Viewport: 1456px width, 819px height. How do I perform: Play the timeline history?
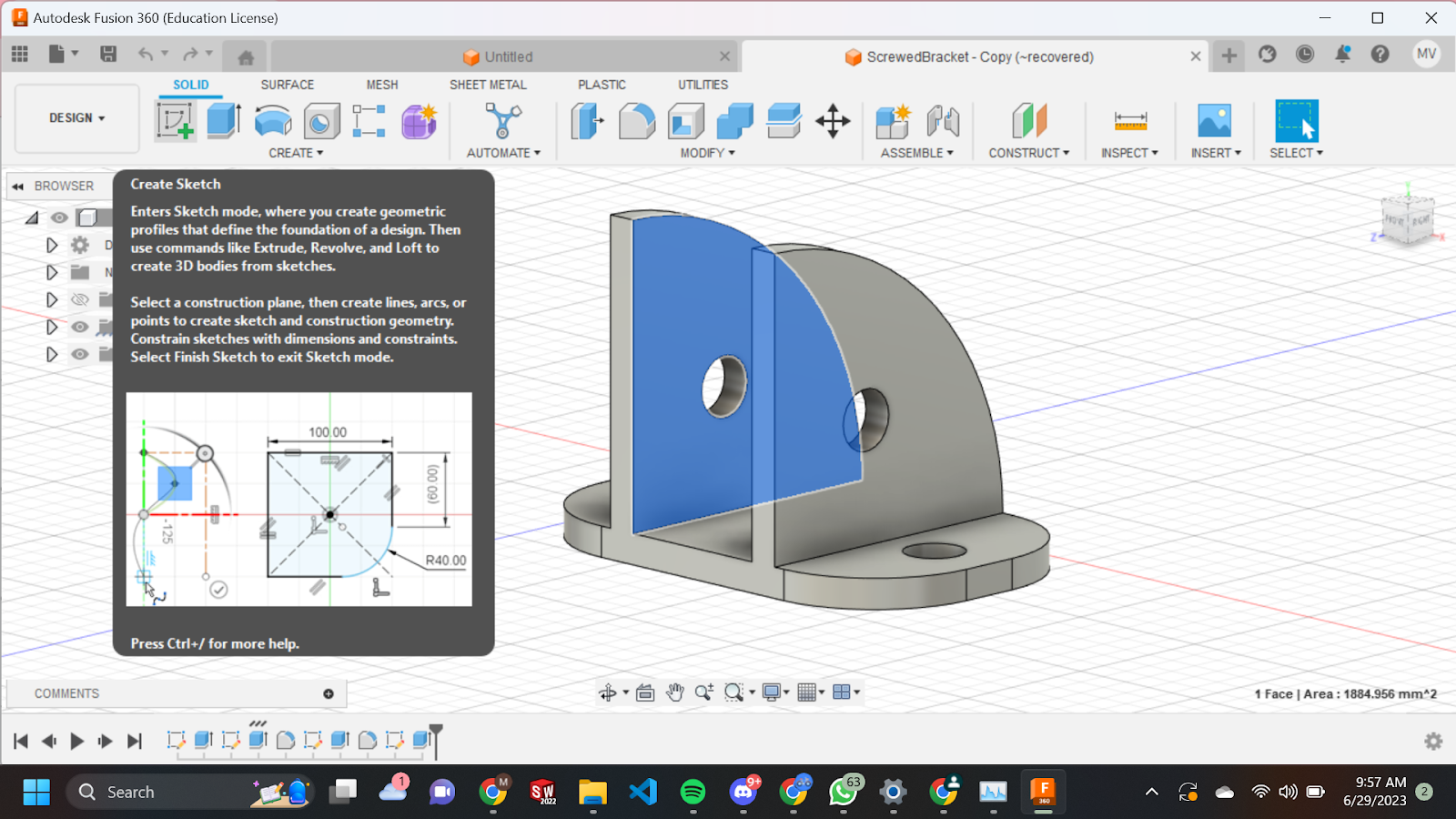[77, 741]
